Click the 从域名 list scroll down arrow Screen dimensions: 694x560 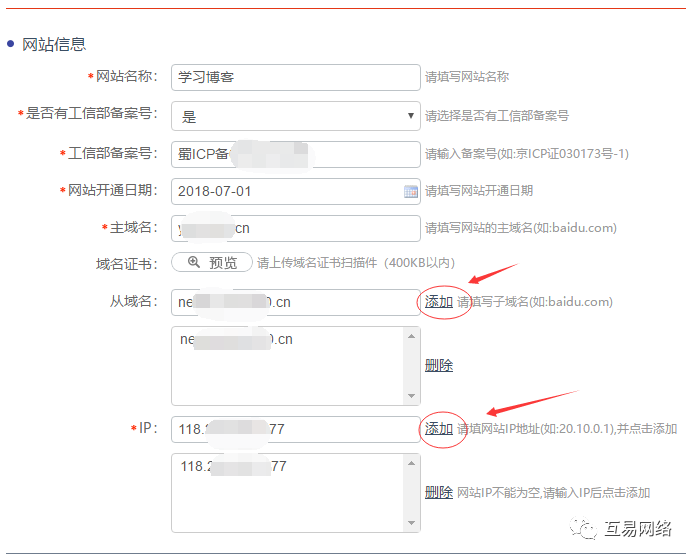tap(412, 396)
